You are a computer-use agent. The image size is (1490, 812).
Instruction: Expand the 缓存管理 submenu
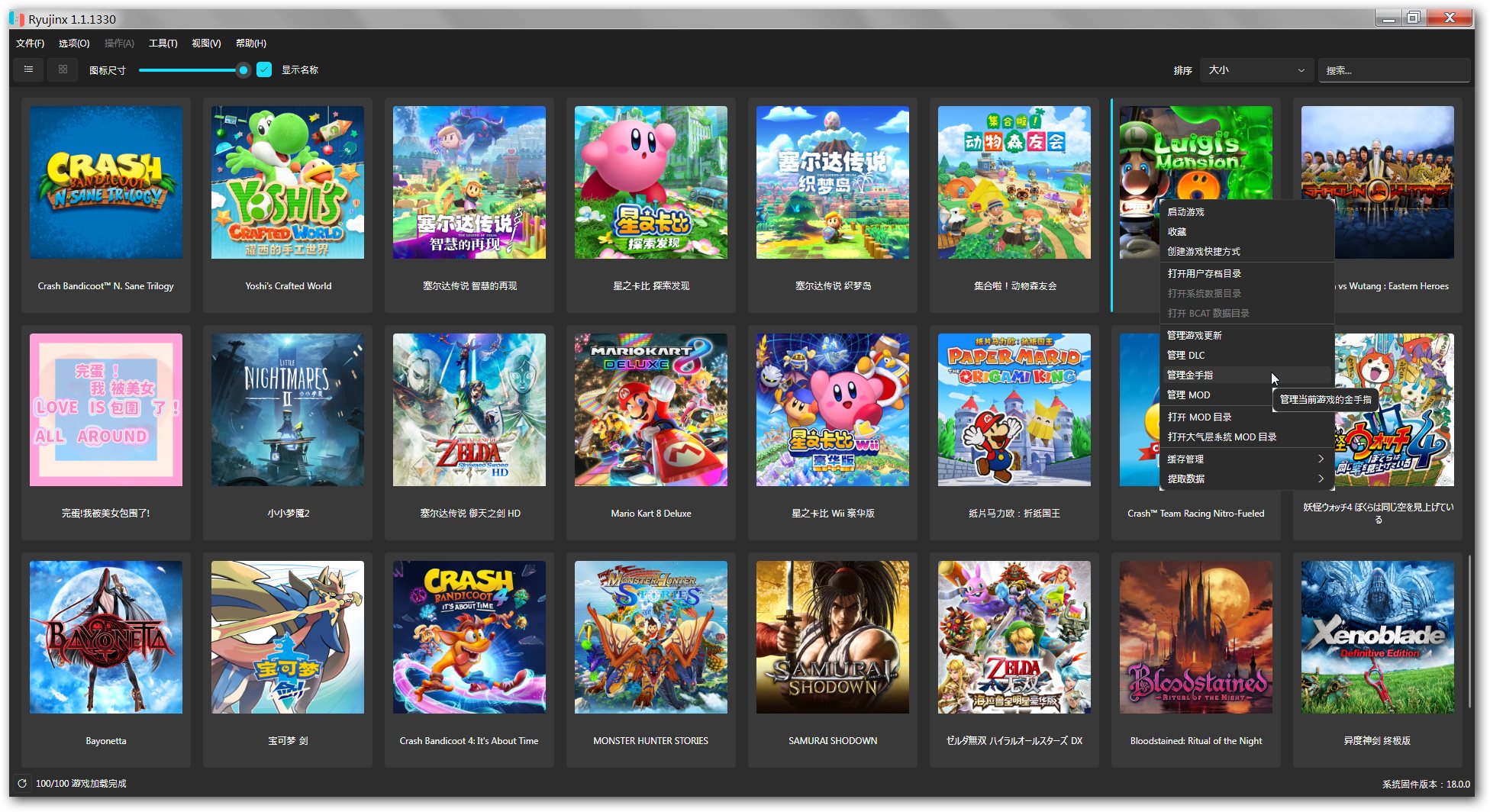(1247, 459)
